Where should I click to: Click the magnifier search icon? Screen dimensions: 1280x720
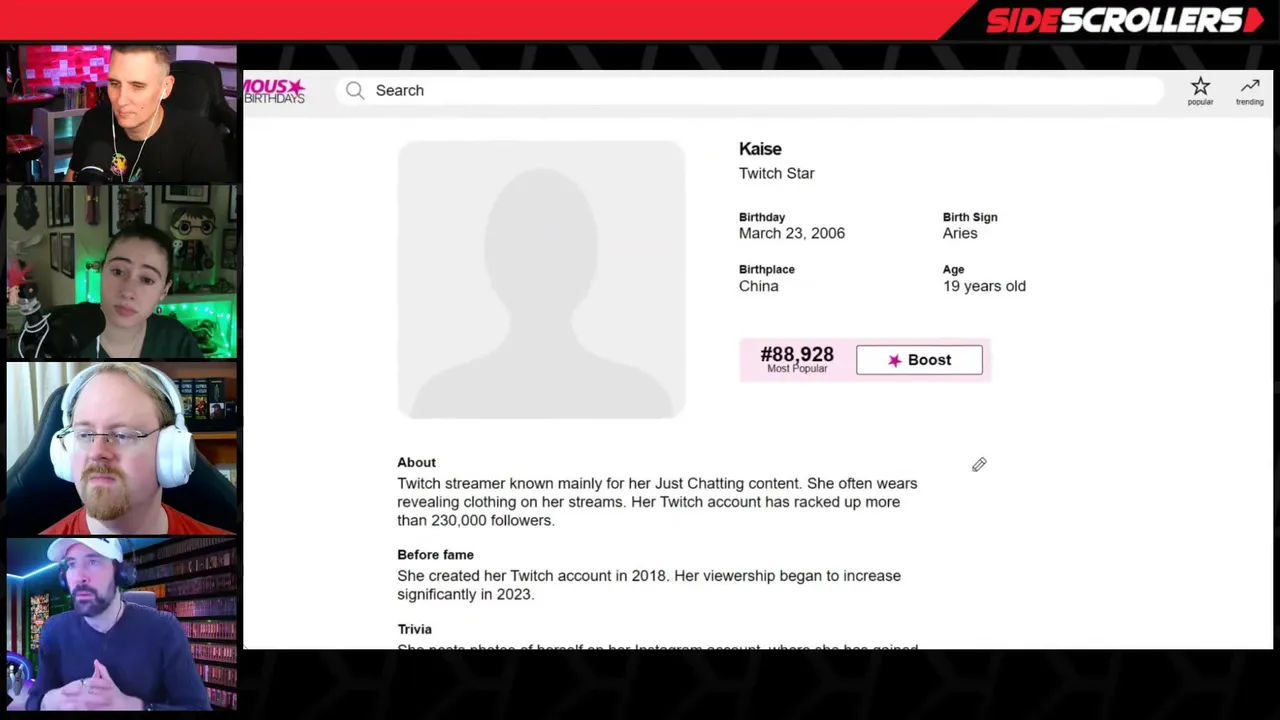point(355,91)
